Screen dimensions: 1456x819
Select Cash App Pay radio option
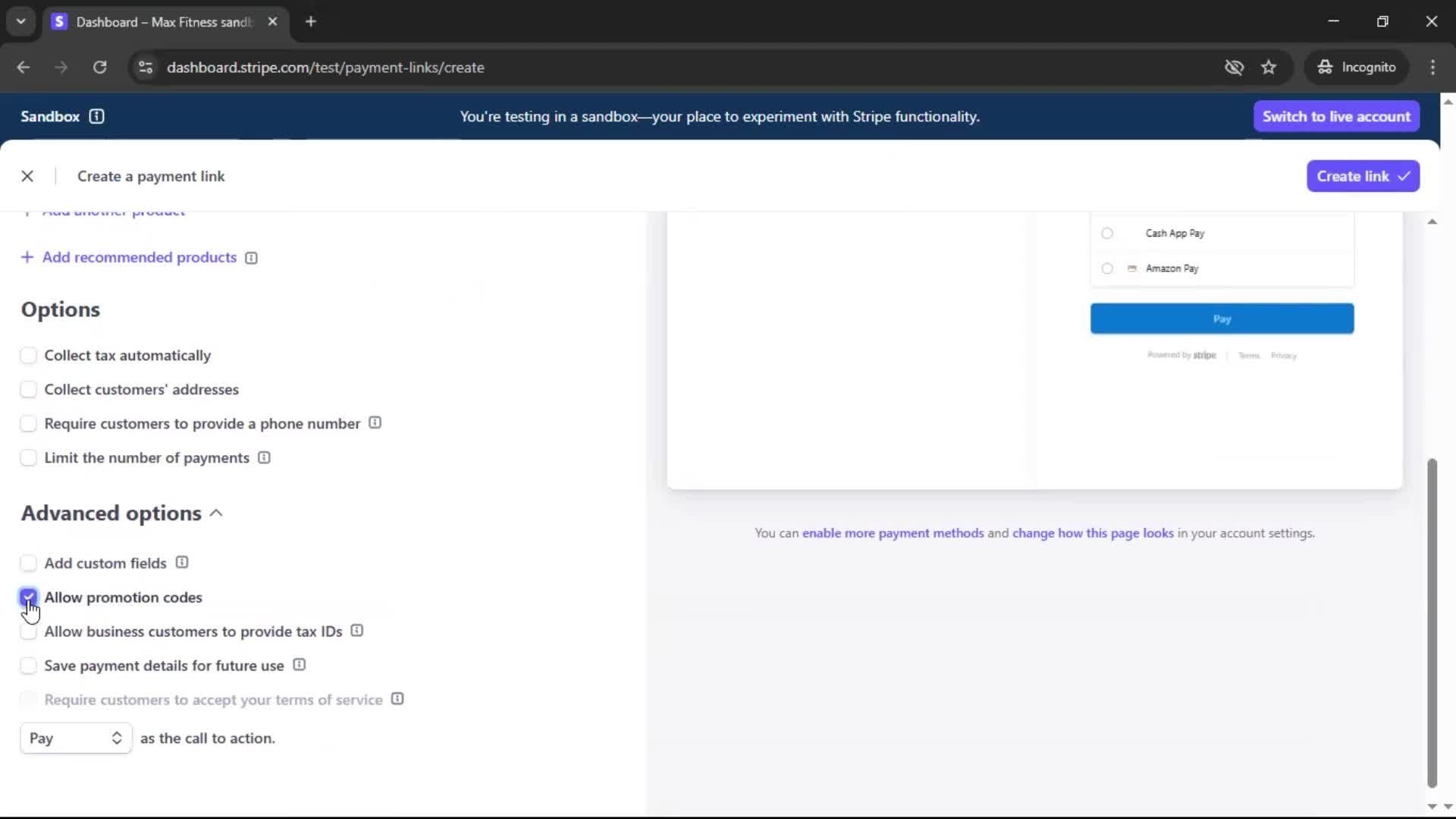tap(1107, 234)
